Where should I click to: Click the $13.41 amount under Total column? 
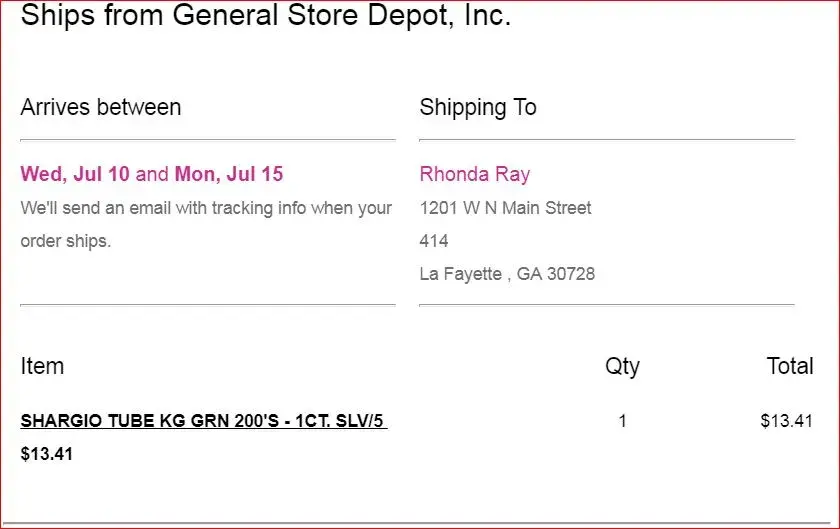[786, 421]
